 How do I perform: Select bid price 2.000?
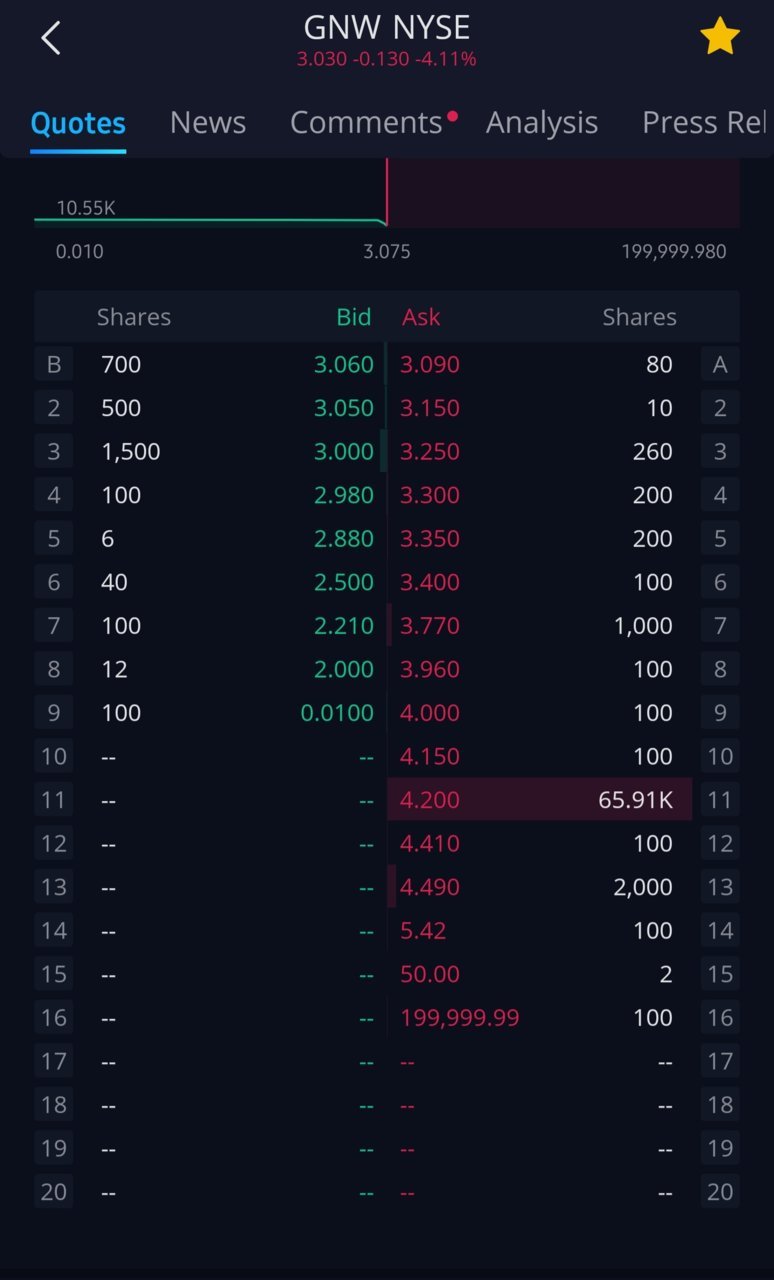click(343, 669)
